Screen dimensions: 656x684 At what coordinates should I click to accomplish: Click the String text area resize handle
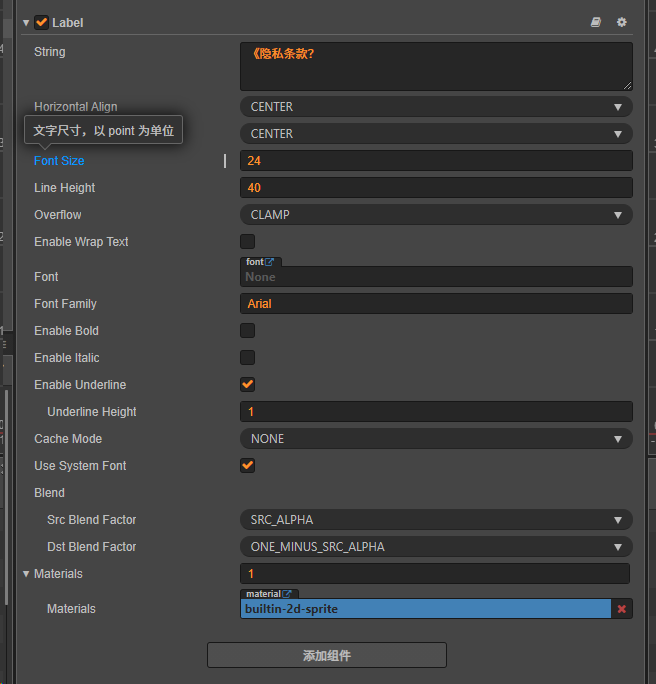click(627, 86)
